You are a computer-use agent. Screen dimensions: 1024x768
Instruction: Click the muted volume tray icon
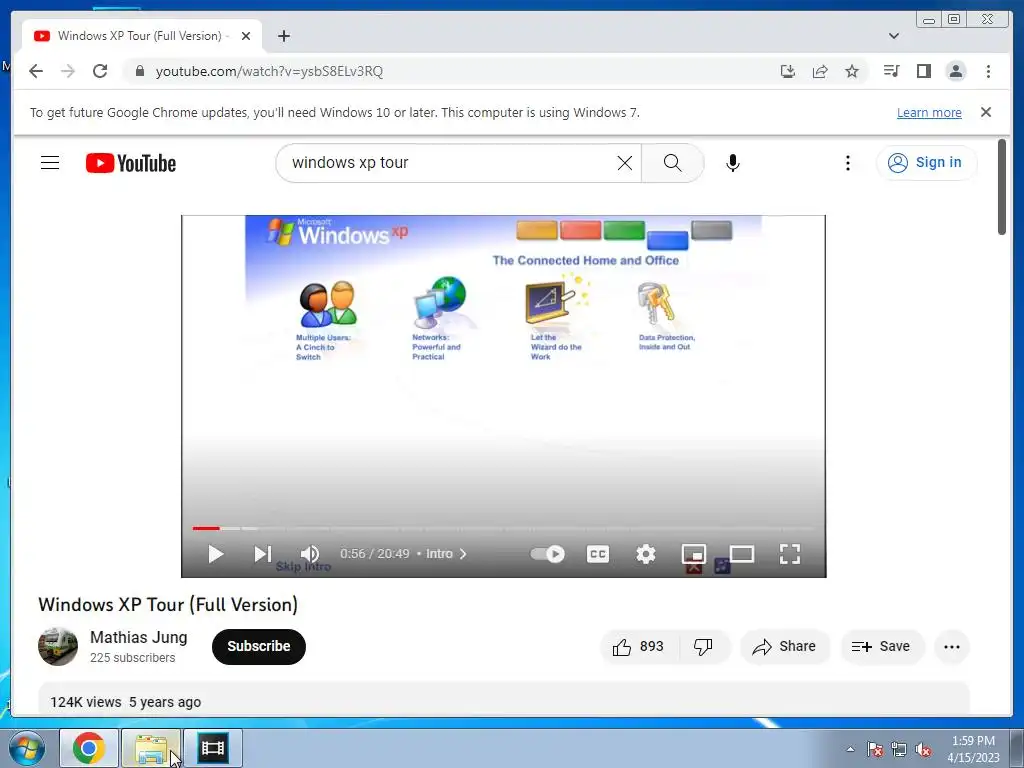pyautogui.click(x=923, y=749)
